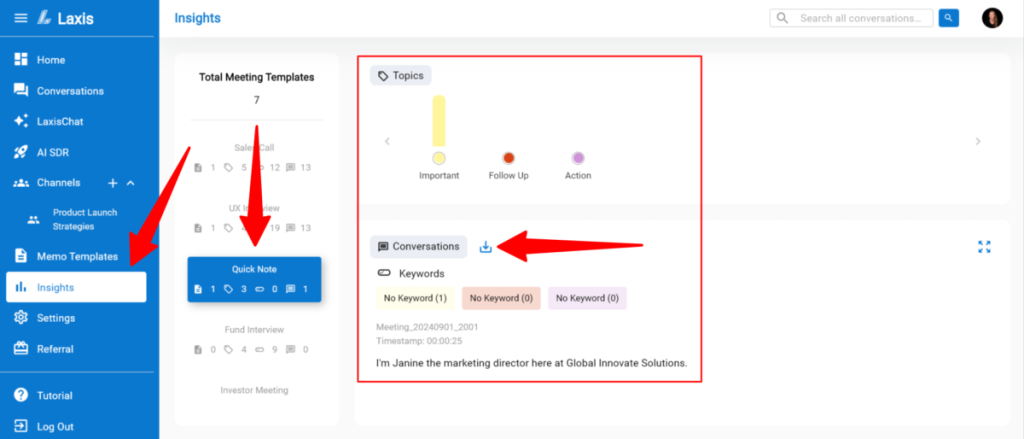1024x439 pixels.
Task: Select the Quick Note template card
Action: [254, 279]
